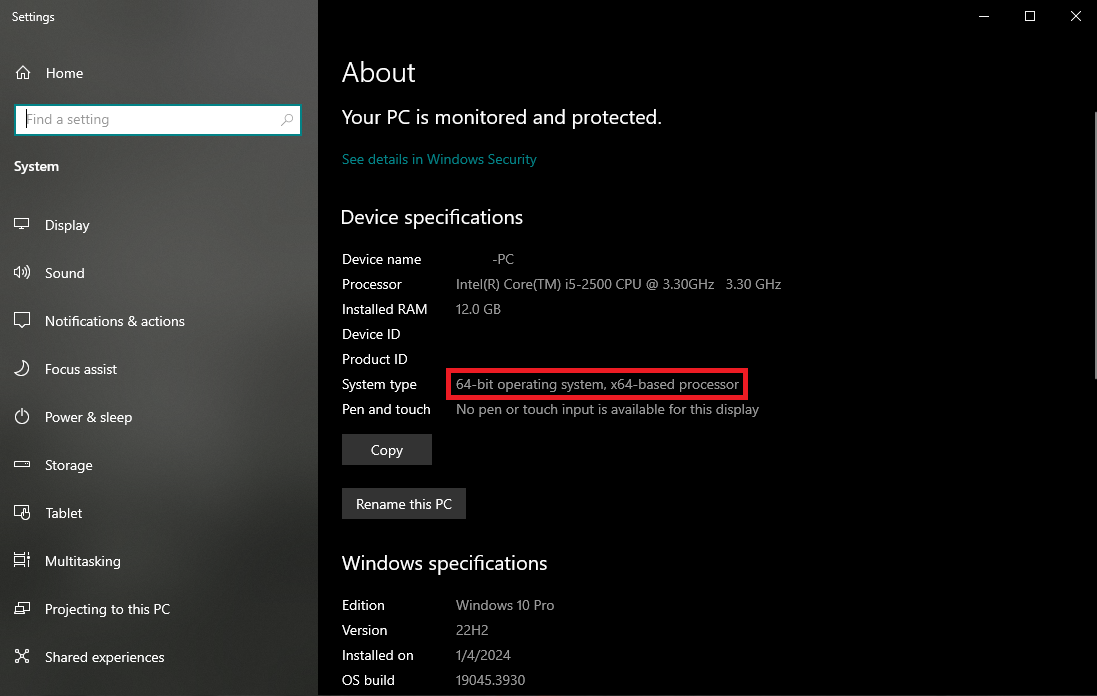Click the Focus assist moon icon

click(x=22, y=369)
